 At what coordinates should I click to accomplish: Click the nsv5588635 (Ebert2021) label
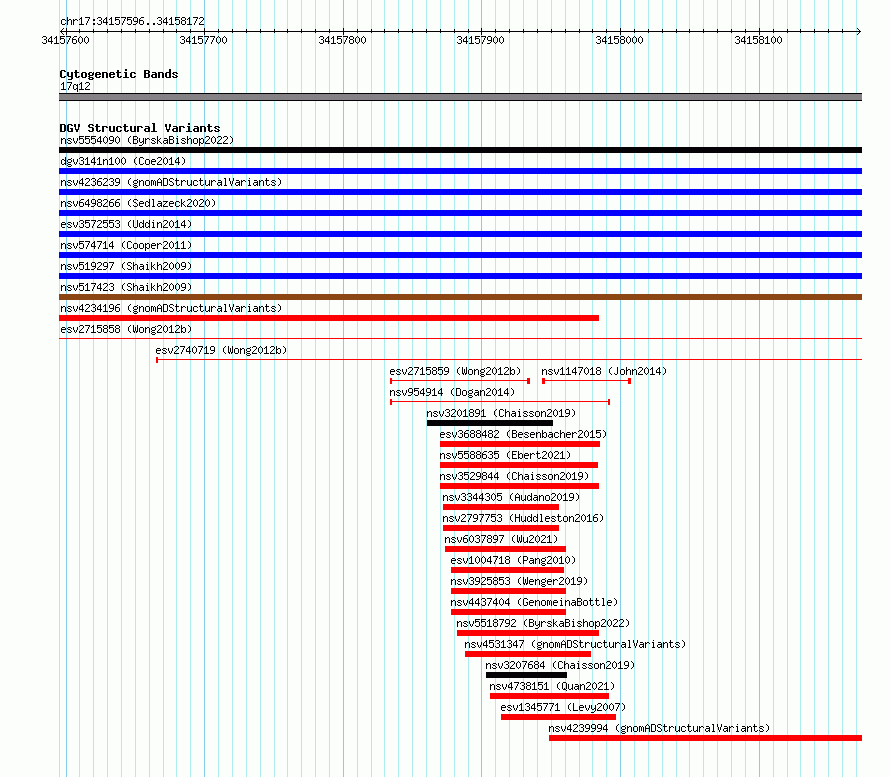pos(505,455)
